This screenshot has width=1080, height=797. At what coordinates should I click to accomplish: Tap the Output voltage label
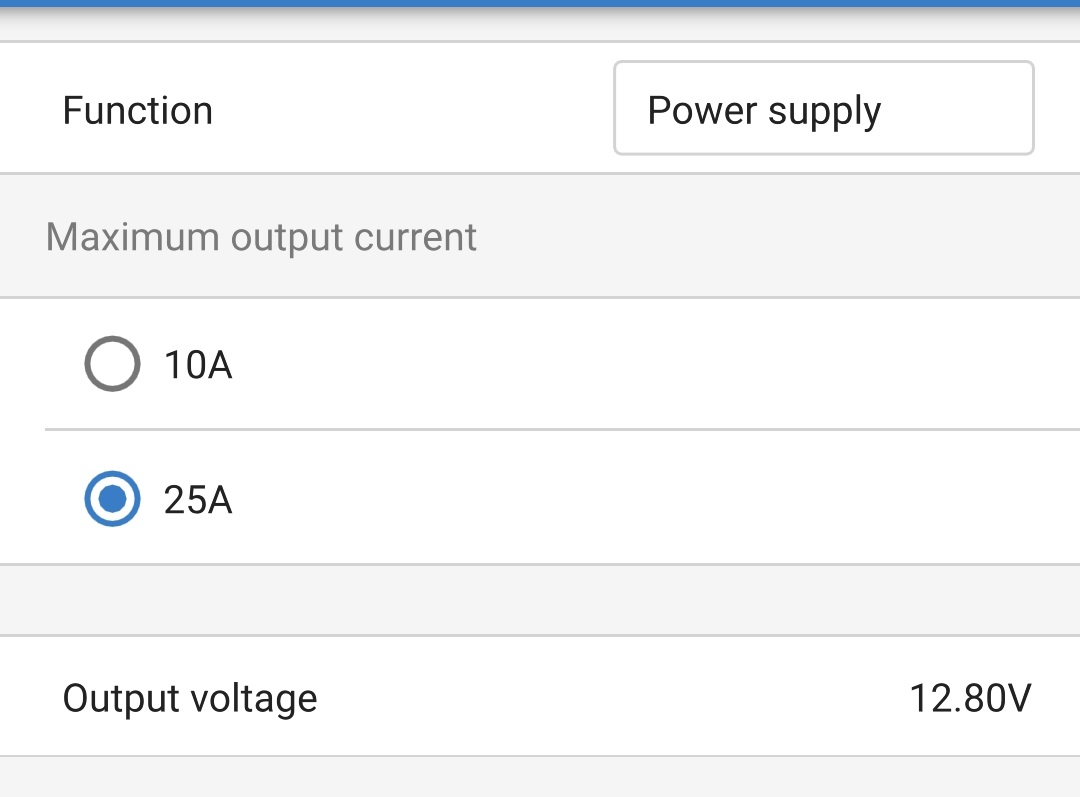pos(189,697)
